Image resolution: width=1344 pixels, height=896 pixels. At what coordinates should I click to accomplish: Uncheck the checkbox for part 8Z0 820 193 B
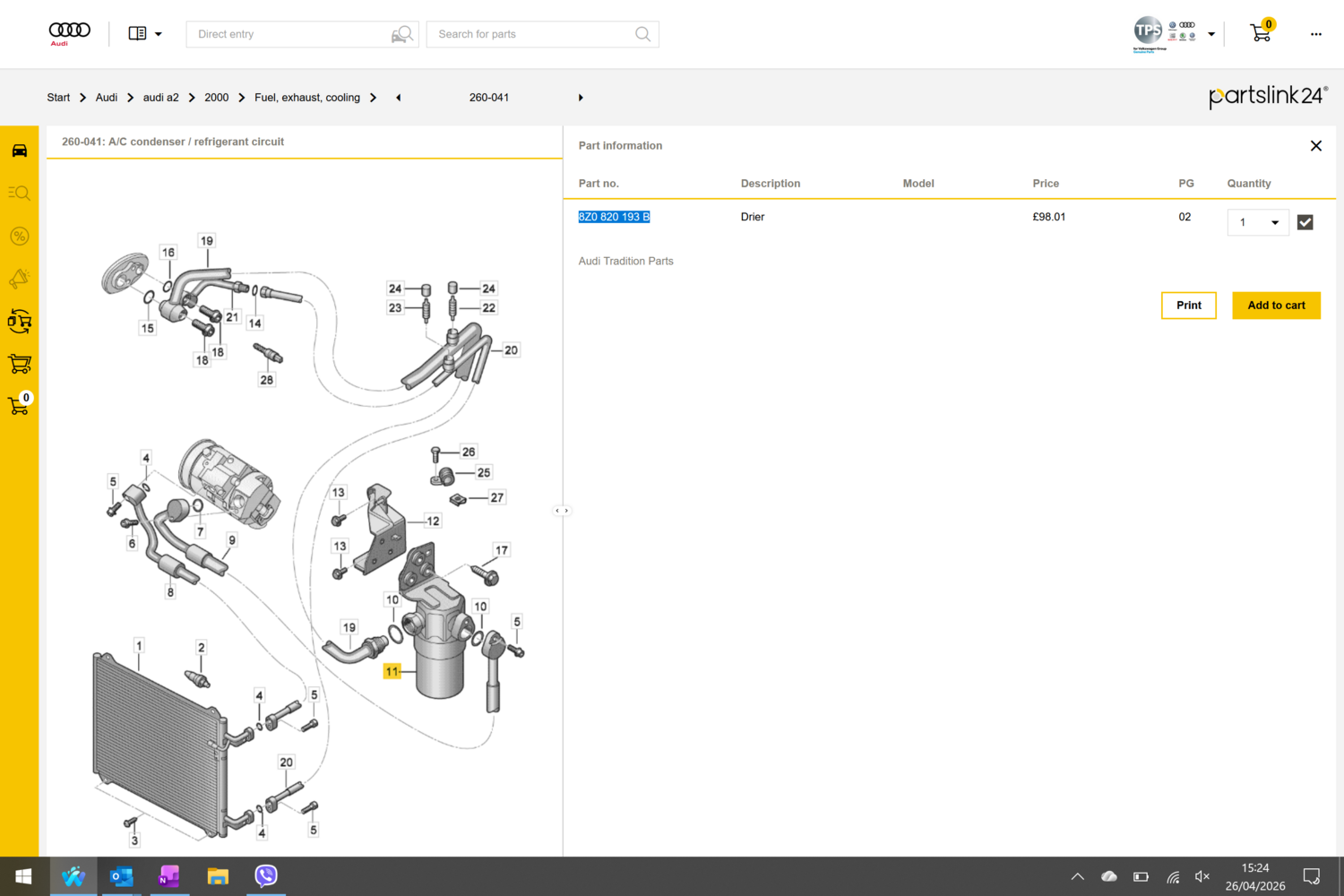tap(1305, 222)
